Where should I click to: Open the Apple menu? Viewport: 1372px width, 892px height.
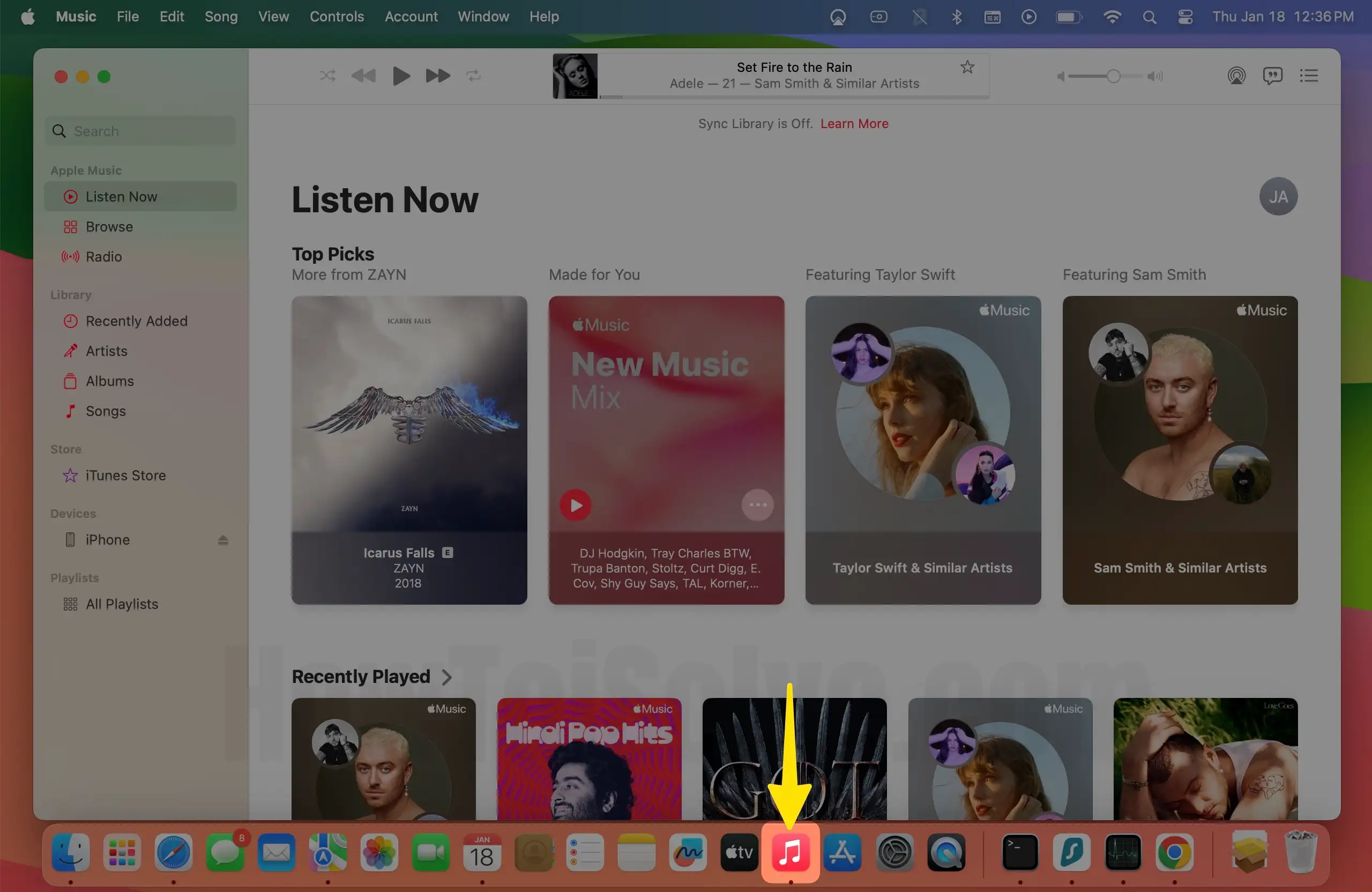click(28, 17)
